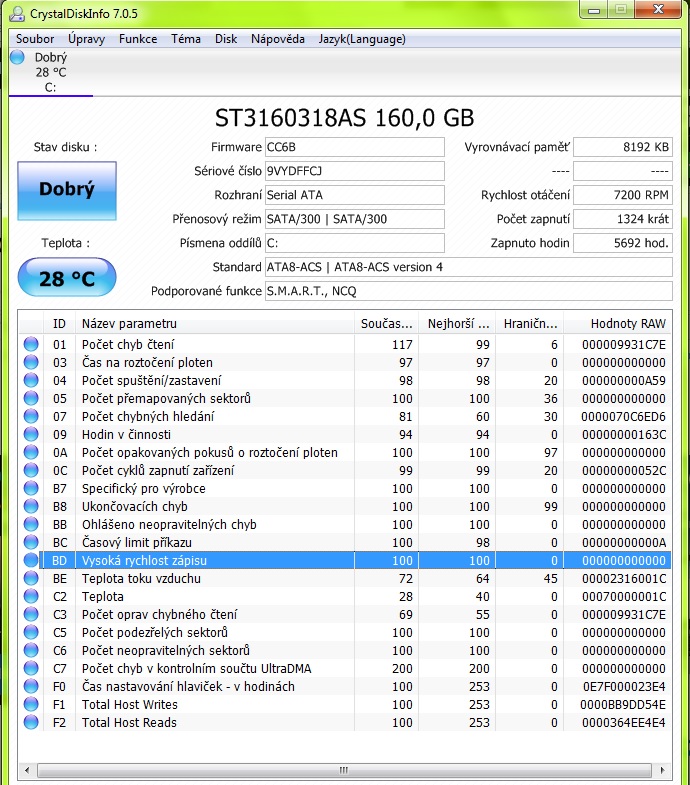Click status orb beside Hodin v činnosti
Image resolution: width=690 pixels, height=785 pixels.
pyautogui.click(x=31, y=435)
